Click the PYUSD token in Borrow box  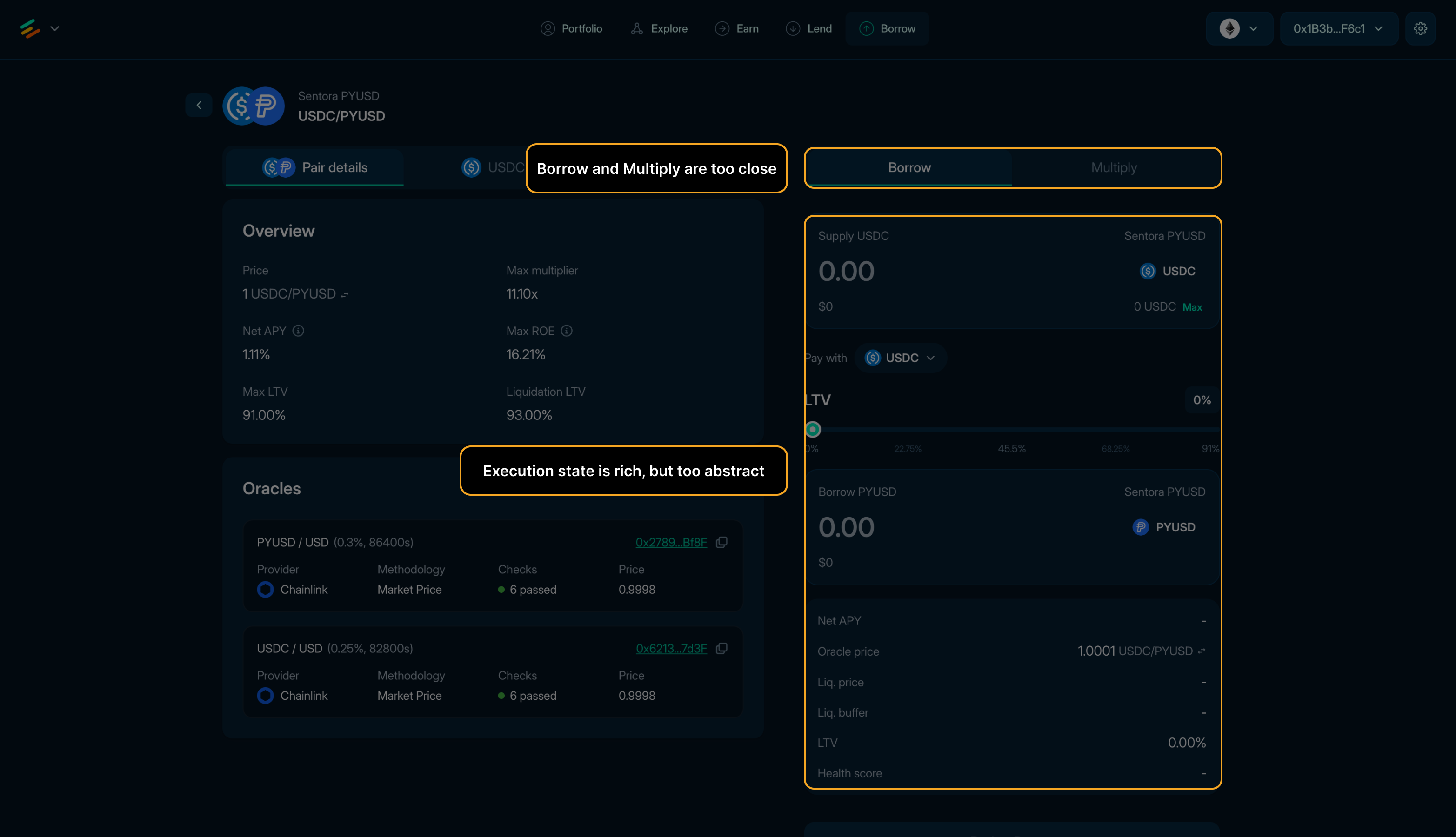[1163, 527]
